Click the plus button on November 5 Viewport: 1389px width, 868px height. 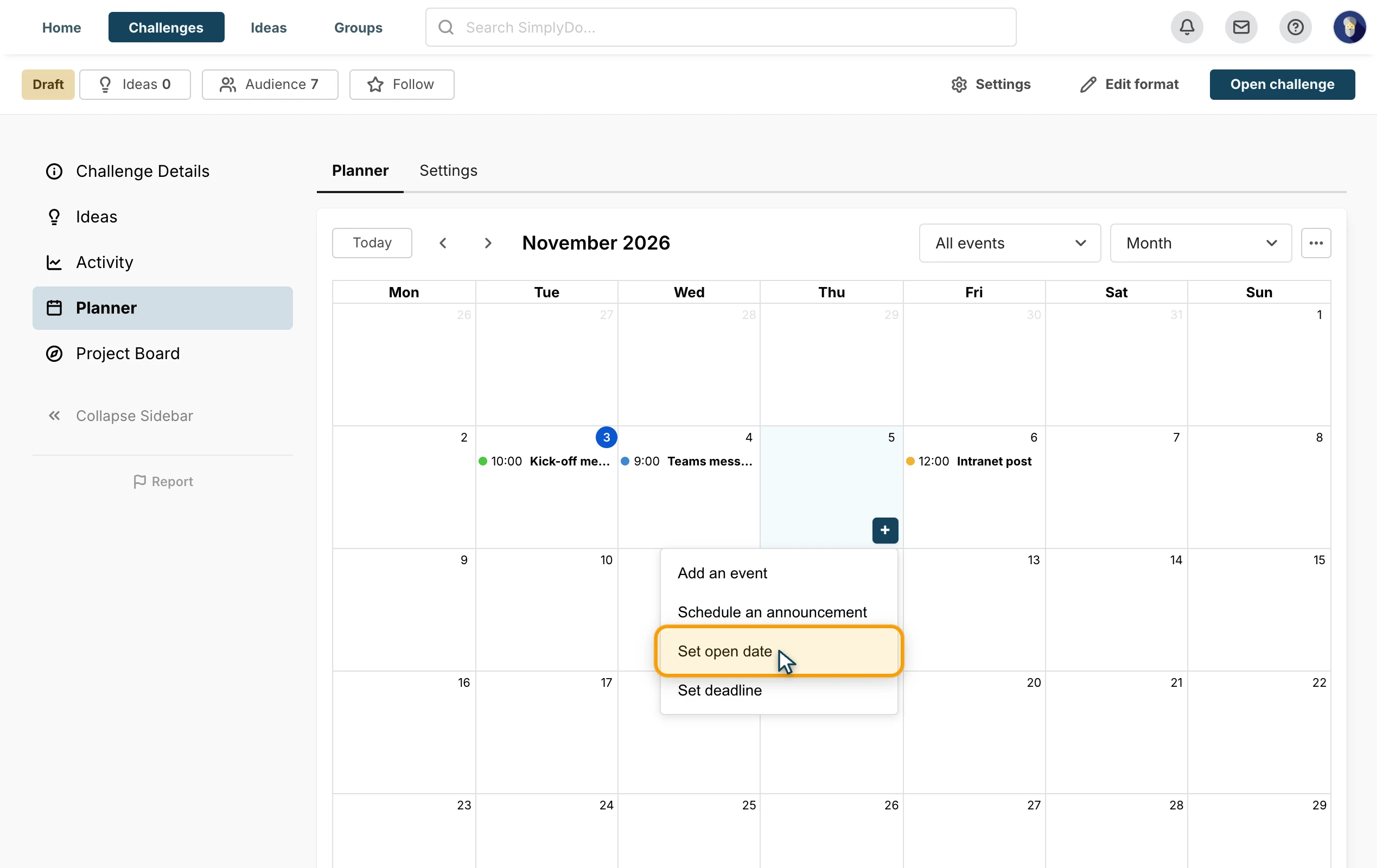(x=885, y=530)
